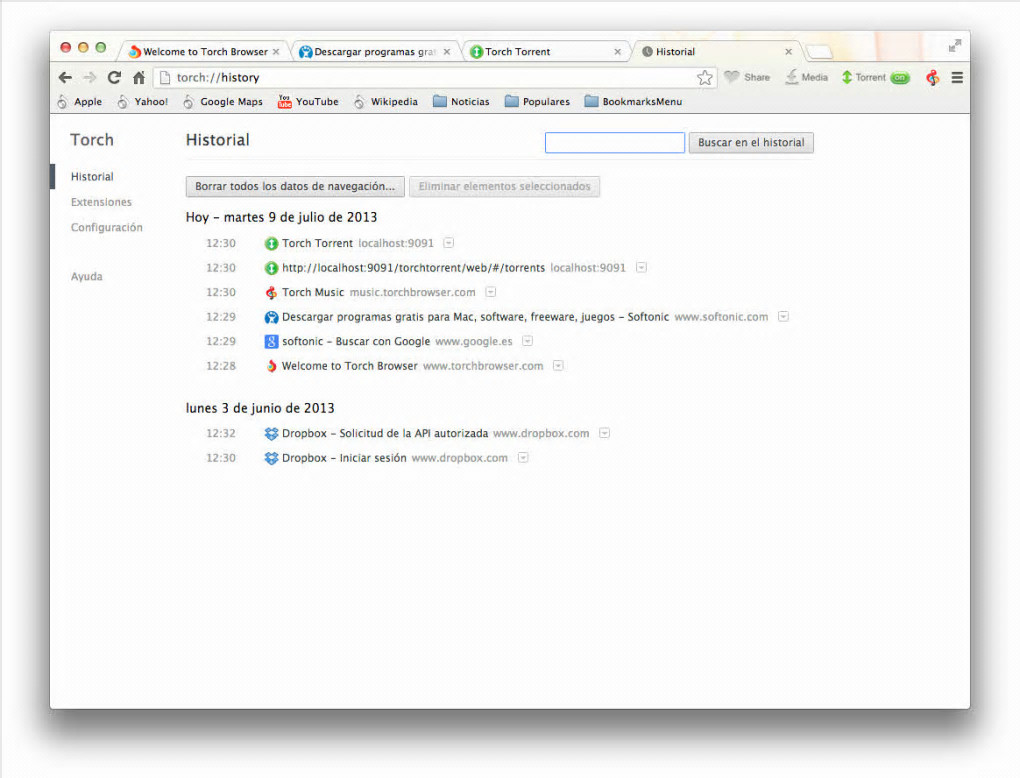
Task: Close the Torch Torrent tab
Action: 617,51
